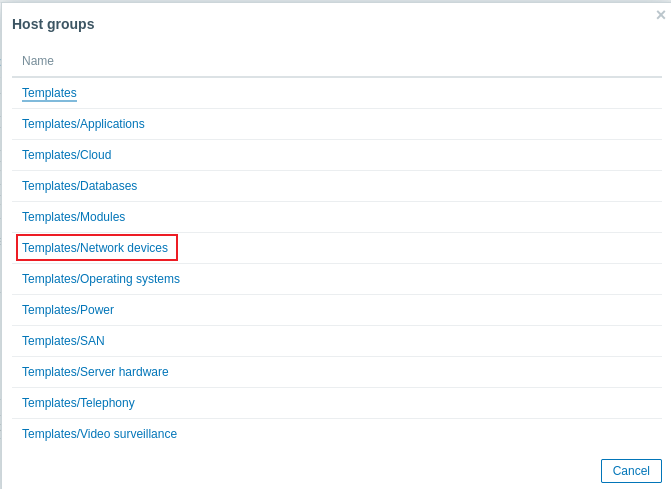
Task: Click the Cancel button
Action: tap(631, 471)
